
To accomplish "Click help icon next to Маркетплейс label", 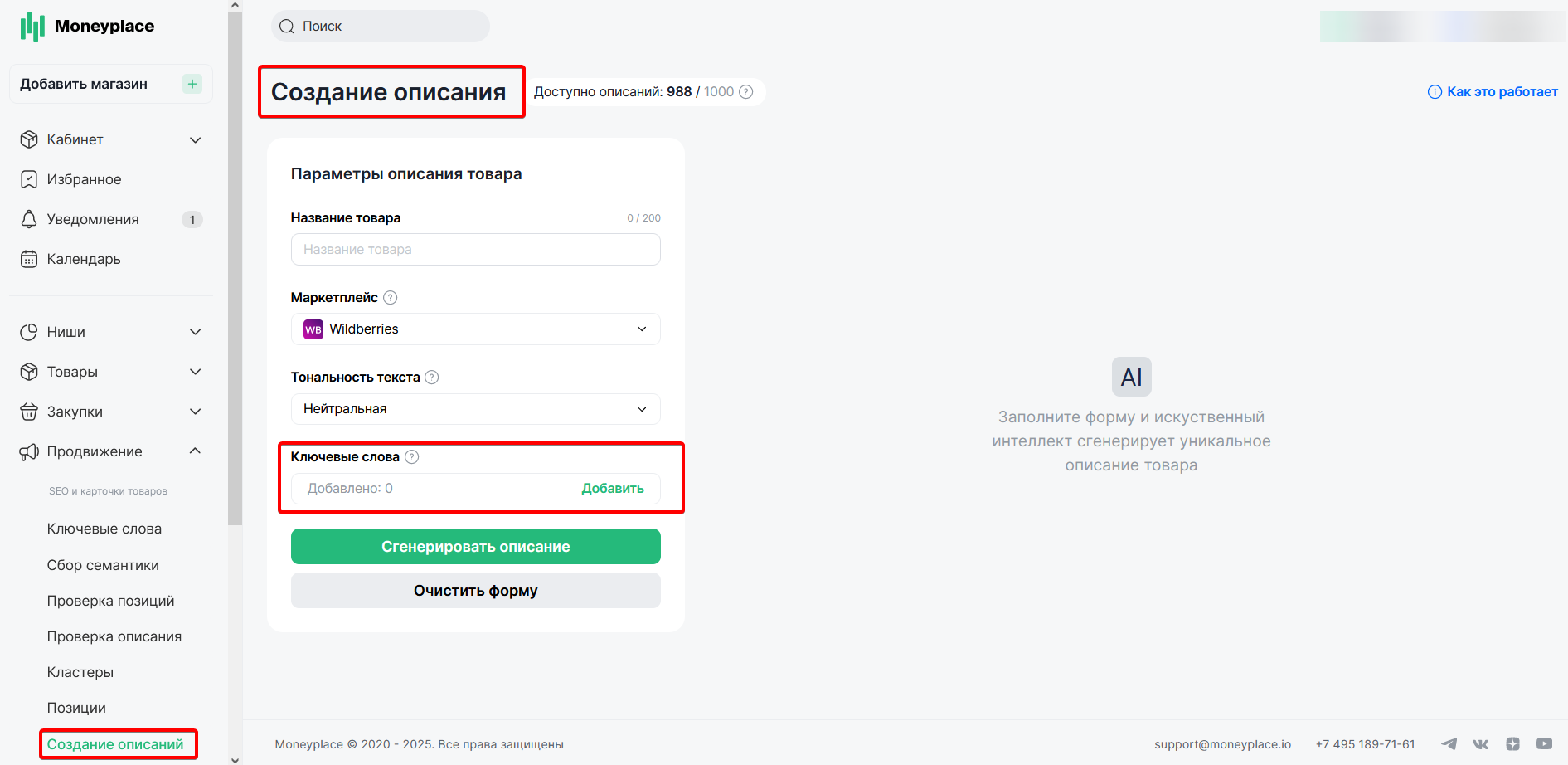I will pyautogui.click(x=391, y=297).
